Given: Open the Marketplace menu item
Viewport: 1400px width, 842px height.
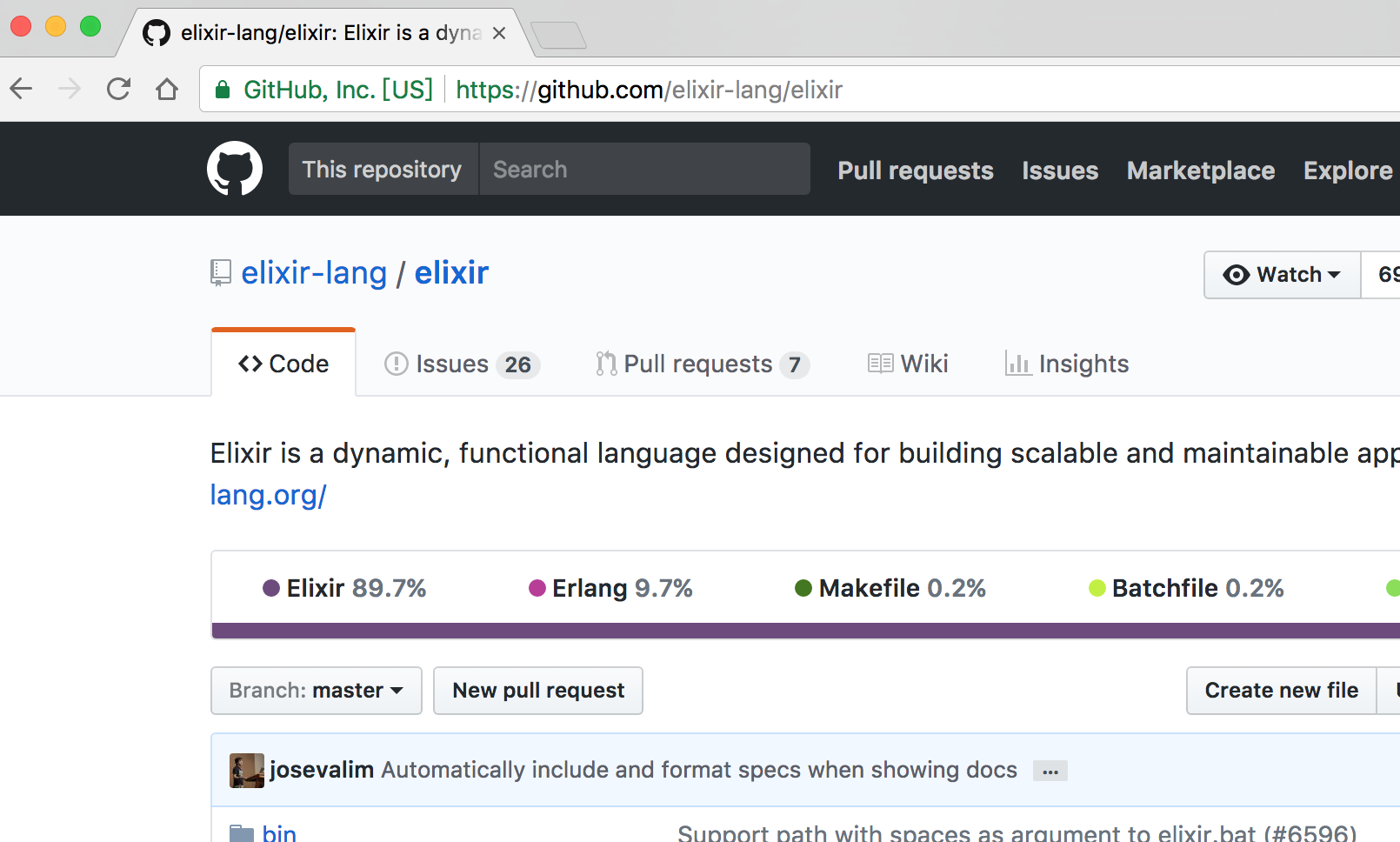Looking at the screenshot, I should [x=1200, y=170].
